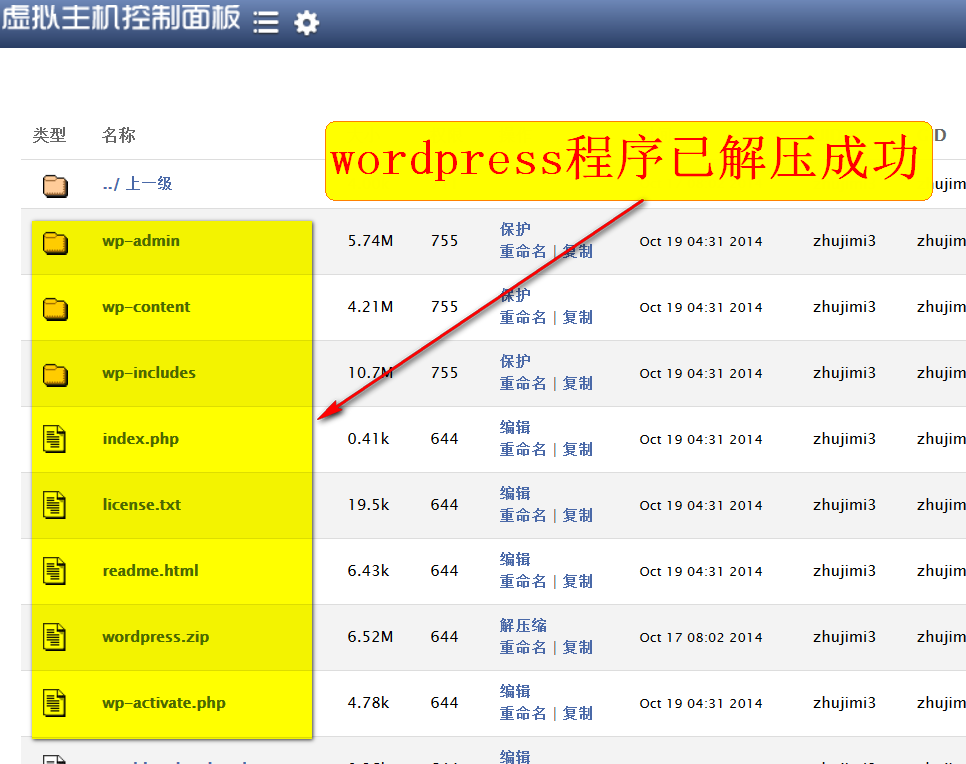Screen dimensions: 966x764
Task: Go up one level via ../ 上一级
Action: point(137,184)
